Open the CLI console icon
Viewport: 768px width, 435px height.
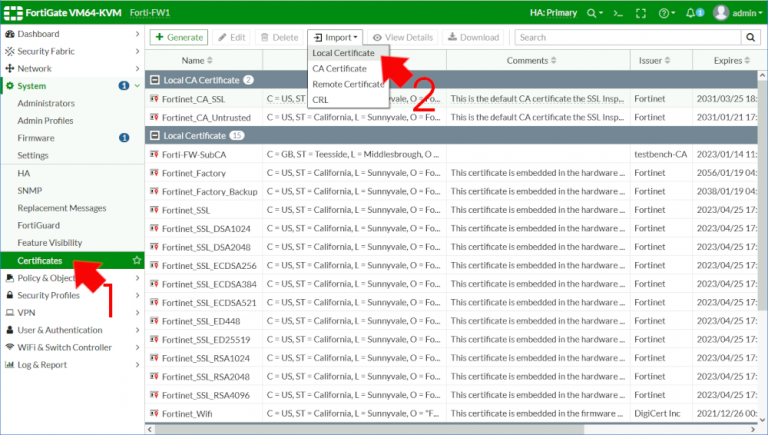pyautogui.click(x=618, y=13)
